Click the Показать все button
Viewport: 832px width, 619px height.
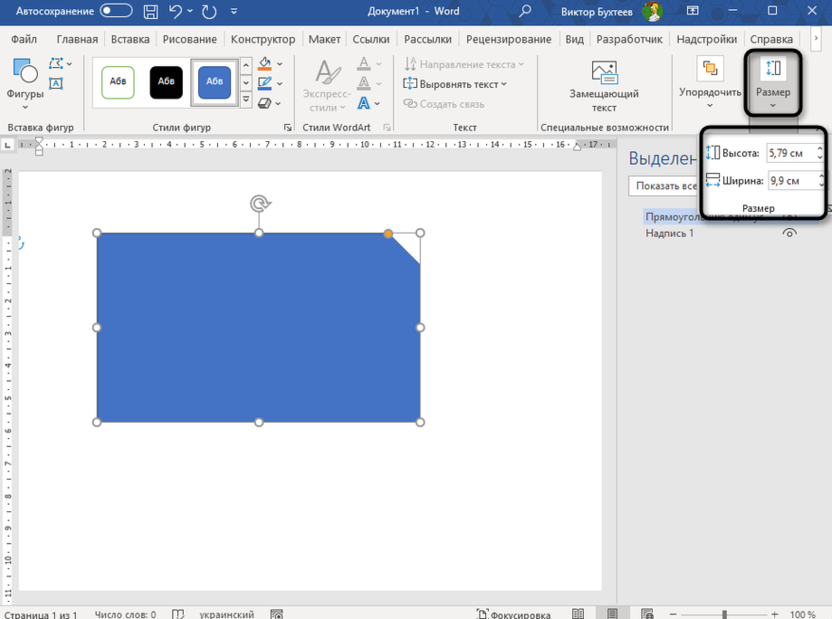click(x=664, y=186)
